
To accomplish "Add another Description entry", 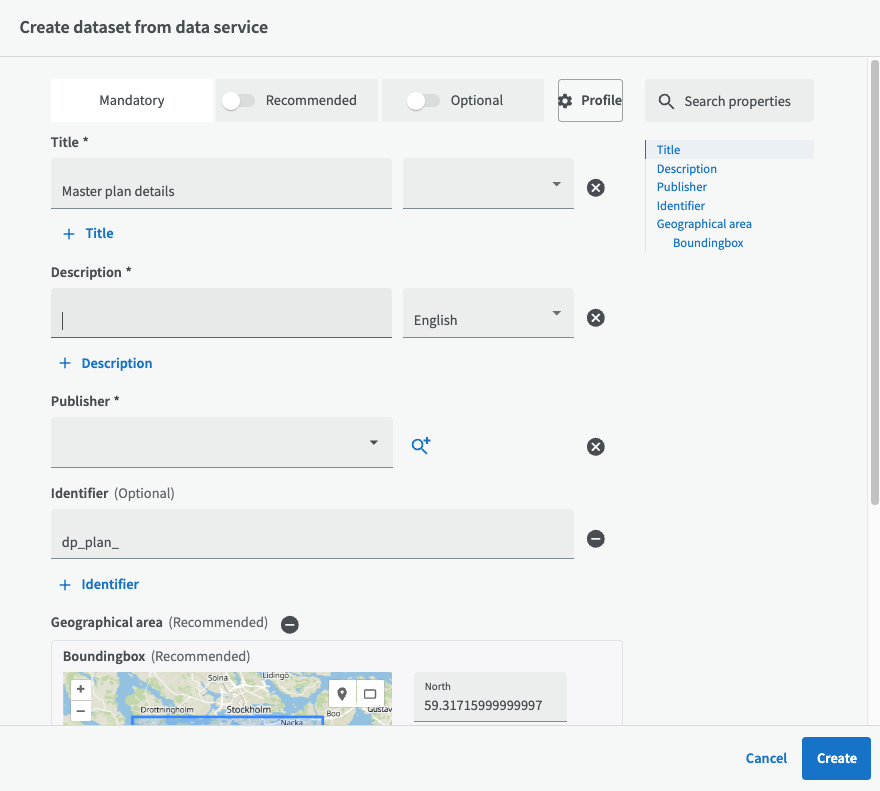I will (106, 363).
